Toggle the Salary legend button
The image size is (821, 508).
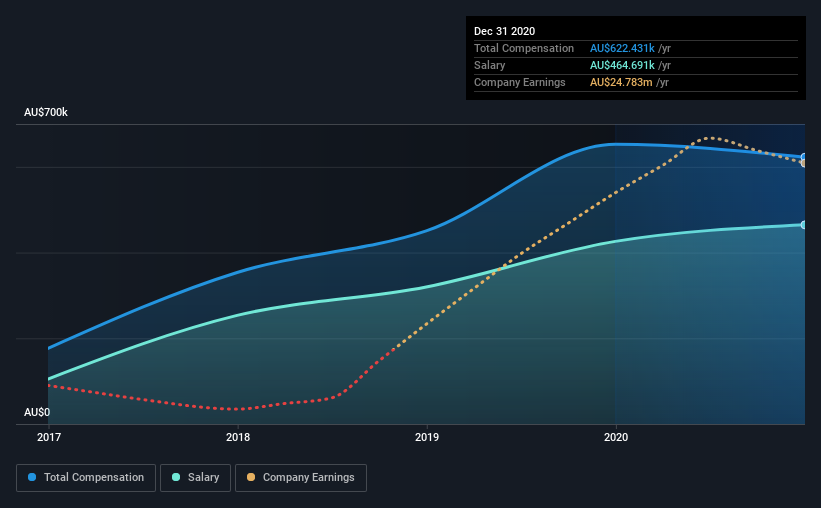[x=195, y=478]
